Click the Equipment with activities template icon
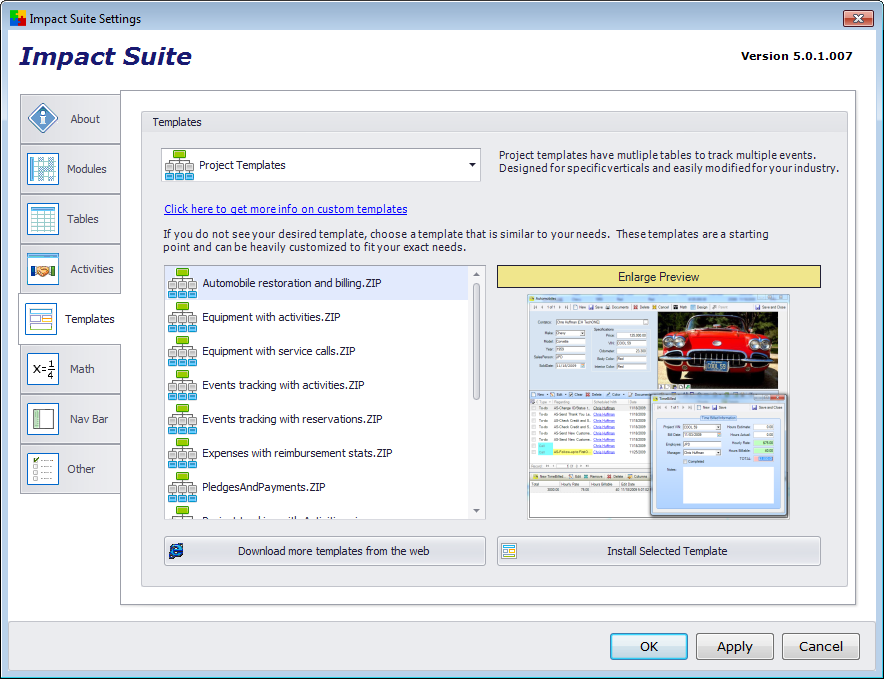Viewport: 884px width, 679px height. click(182, 317)
